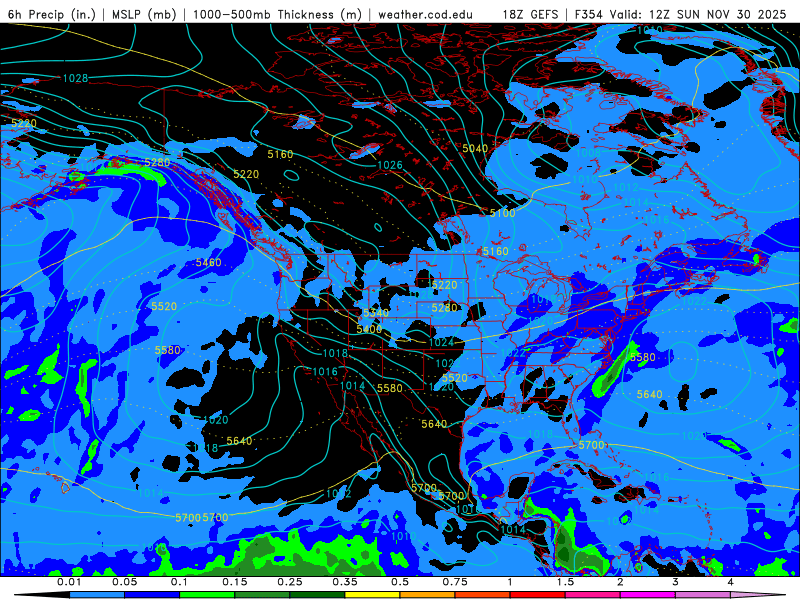Image resolution: width=800 pixels, height=600 pixels.
Task: Click the '18Z GEFS' model run label
Action: point(531,14)
